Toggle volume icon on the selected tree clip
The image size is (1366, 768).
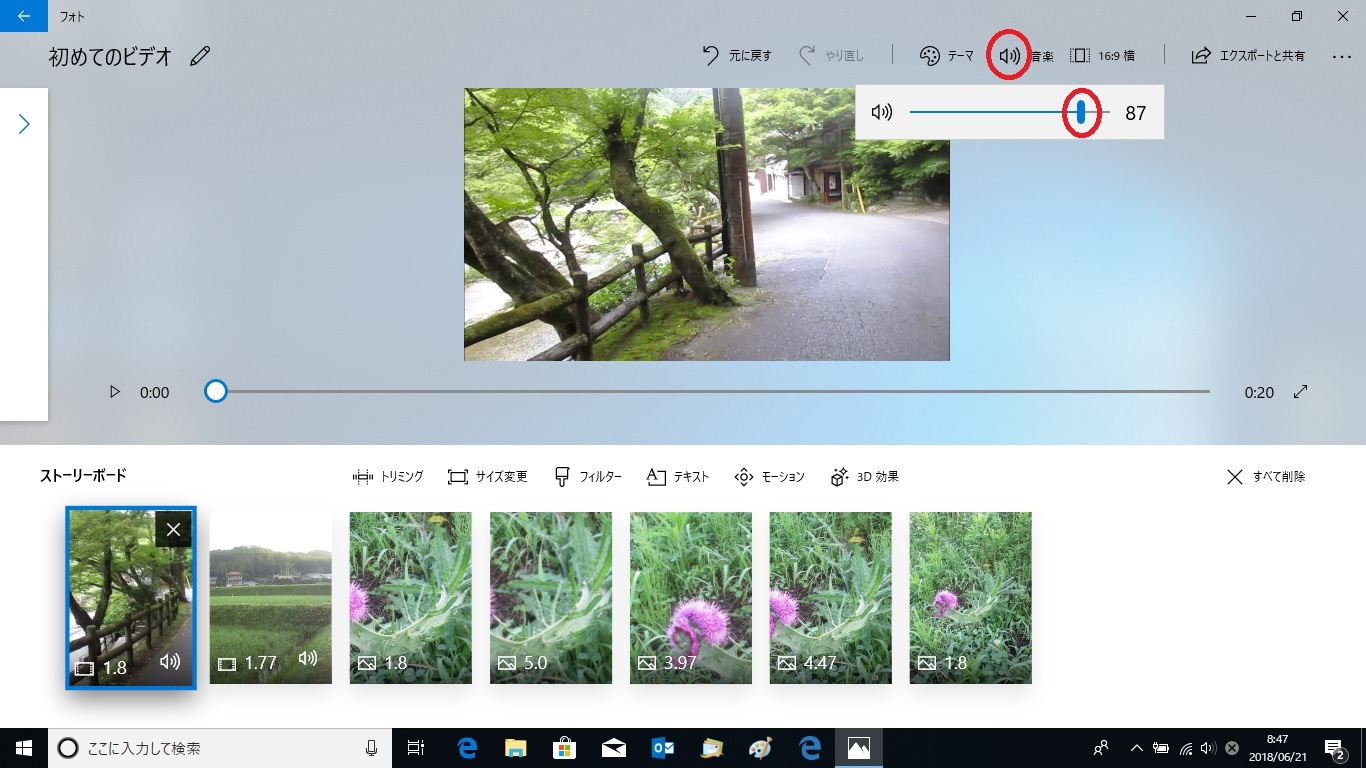[x=170, y=661]
